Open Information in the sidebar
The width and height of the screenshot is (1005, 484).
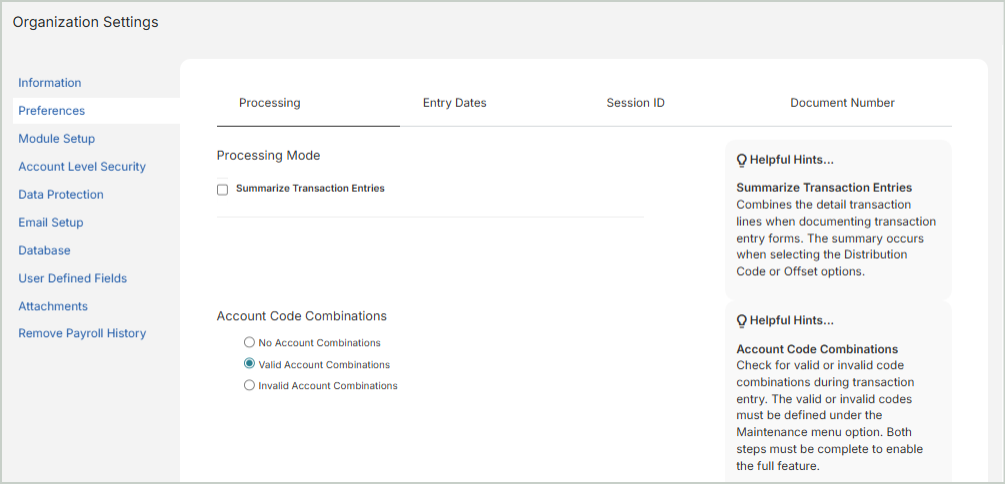coord(50,83)
